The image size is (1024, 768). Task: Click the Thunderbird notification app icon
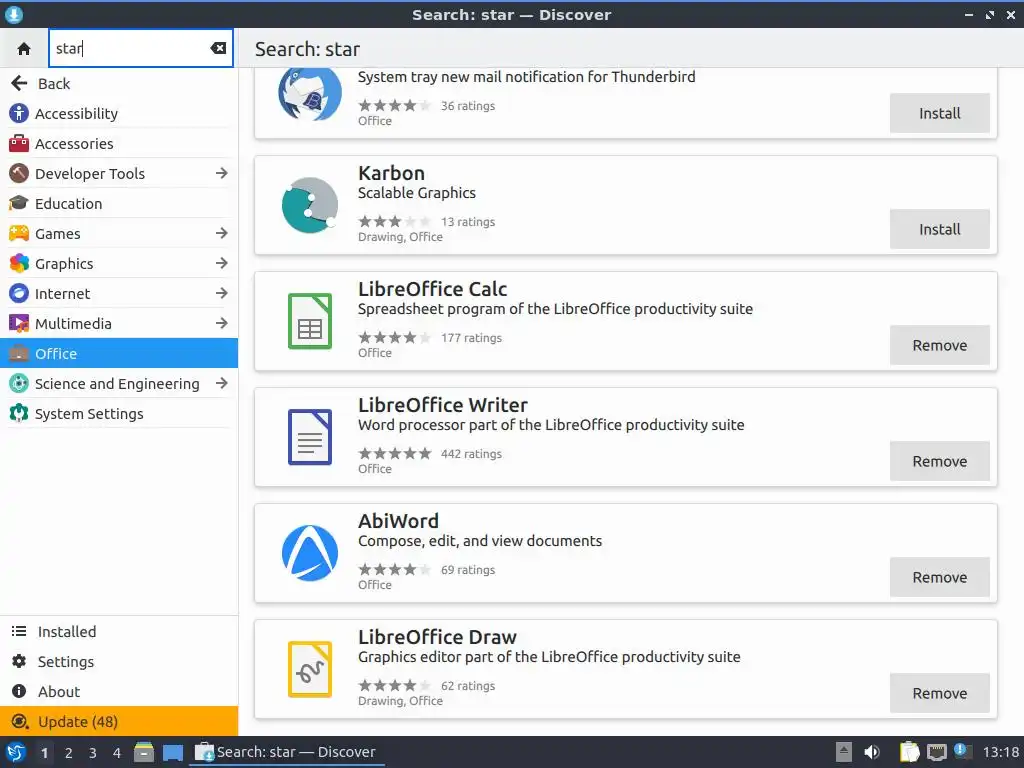click(310, 95)
